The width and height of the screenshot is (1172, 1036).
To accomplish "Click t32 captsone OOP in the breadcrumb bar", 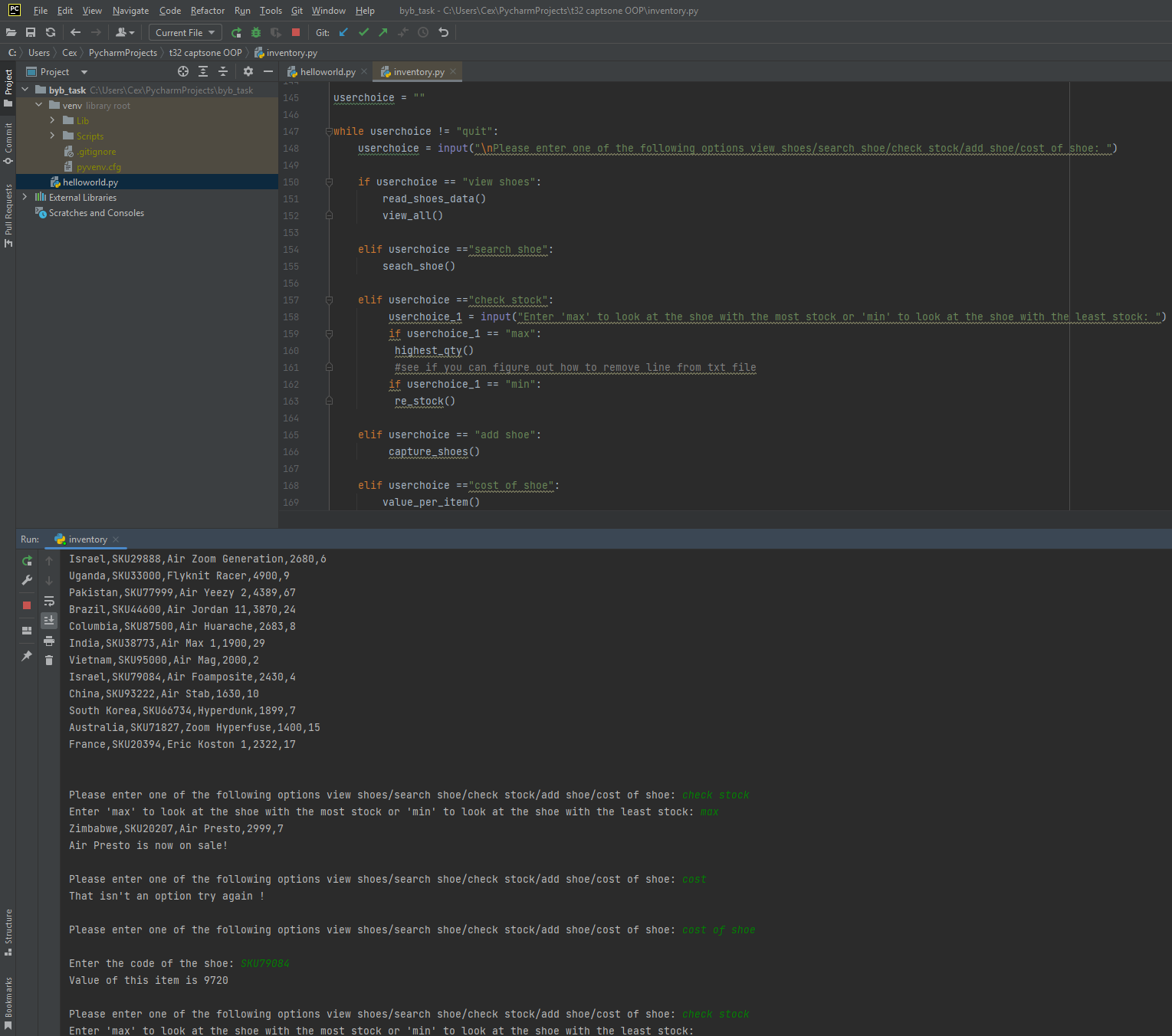I will pos(205,52).
